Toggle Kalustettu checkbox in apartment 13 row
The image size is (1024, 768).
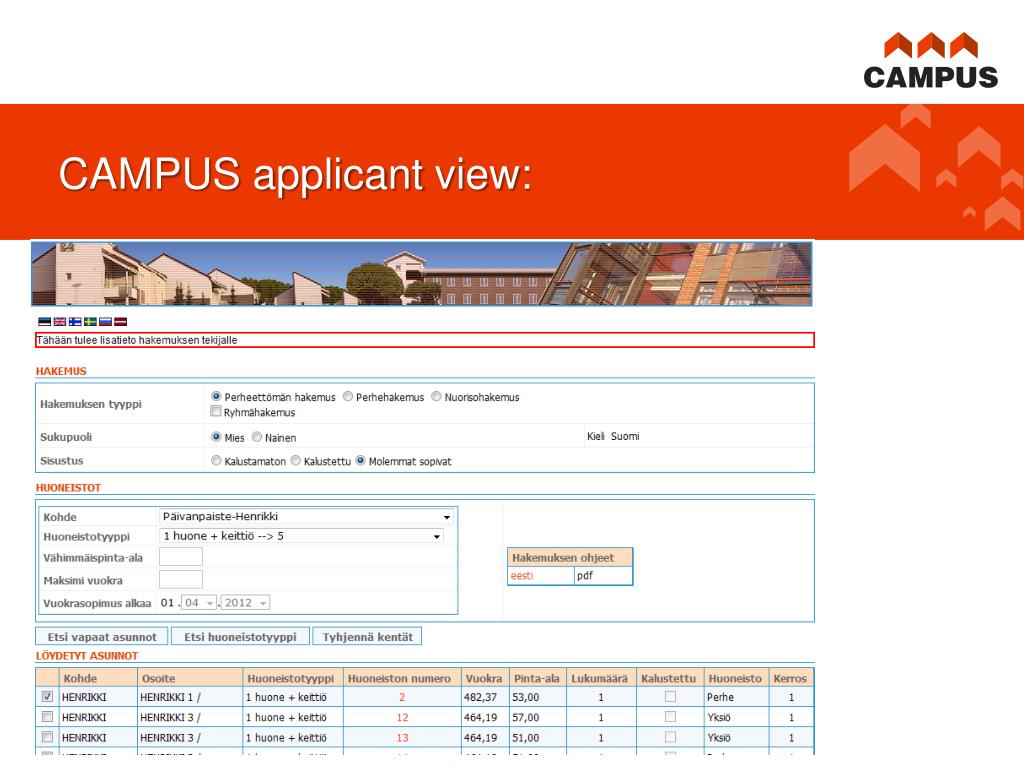pyautogui.click(x=670, y=737)
